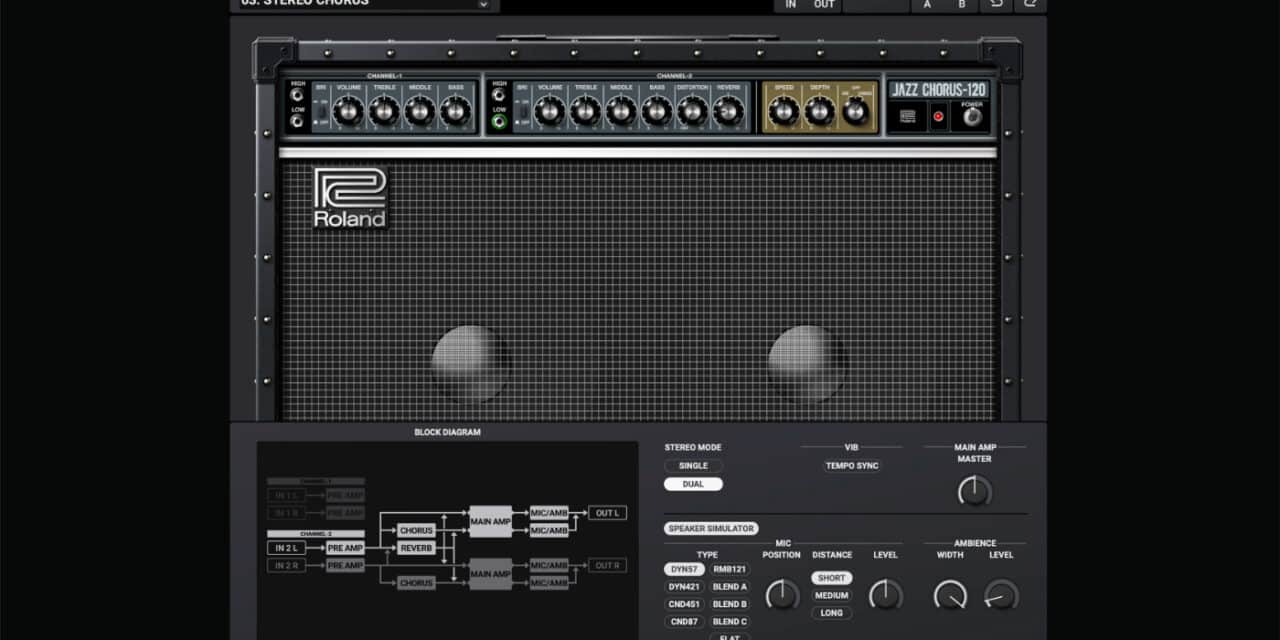Image resolution: width=1280 pixels, height=640 pixels.
Task: Toggle Channel-2 BRI bright switch
Action: tap(521, 111)
